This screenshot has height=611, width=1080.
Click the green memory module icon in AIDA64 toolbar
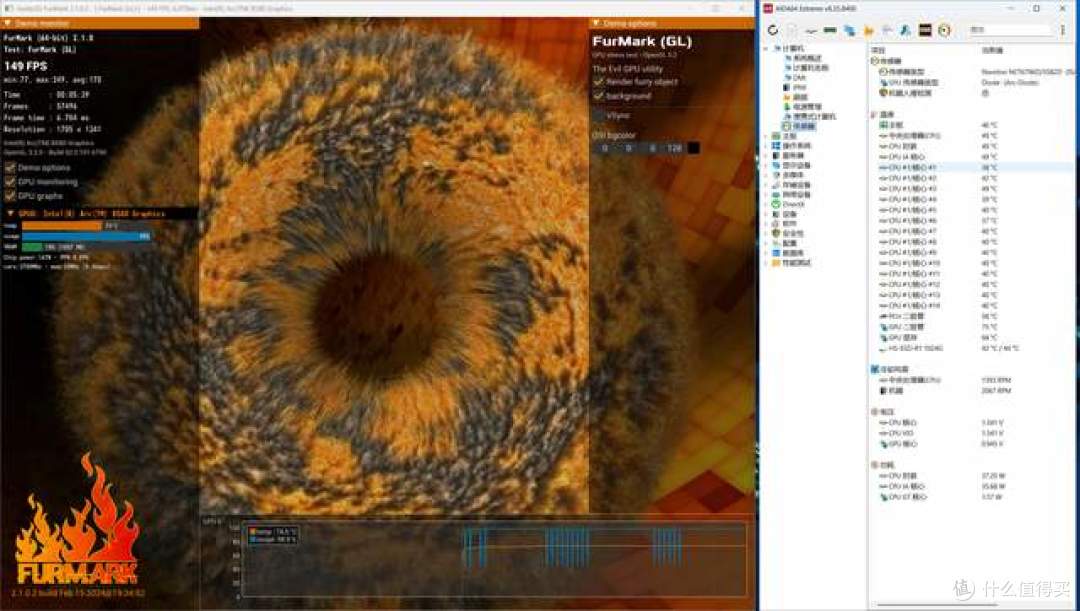click(830, 30)
